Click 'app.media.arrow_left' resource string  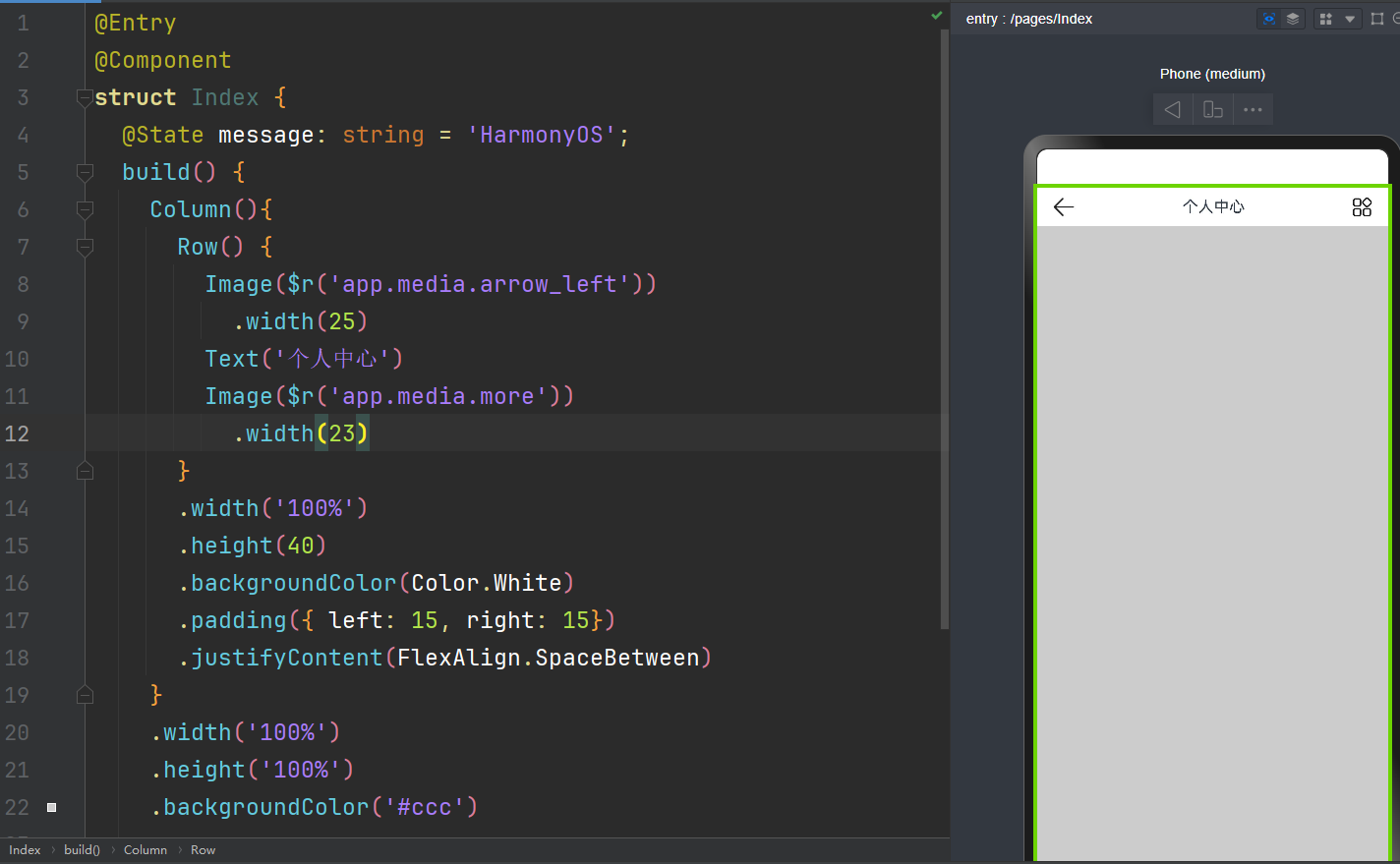point(479,284)
